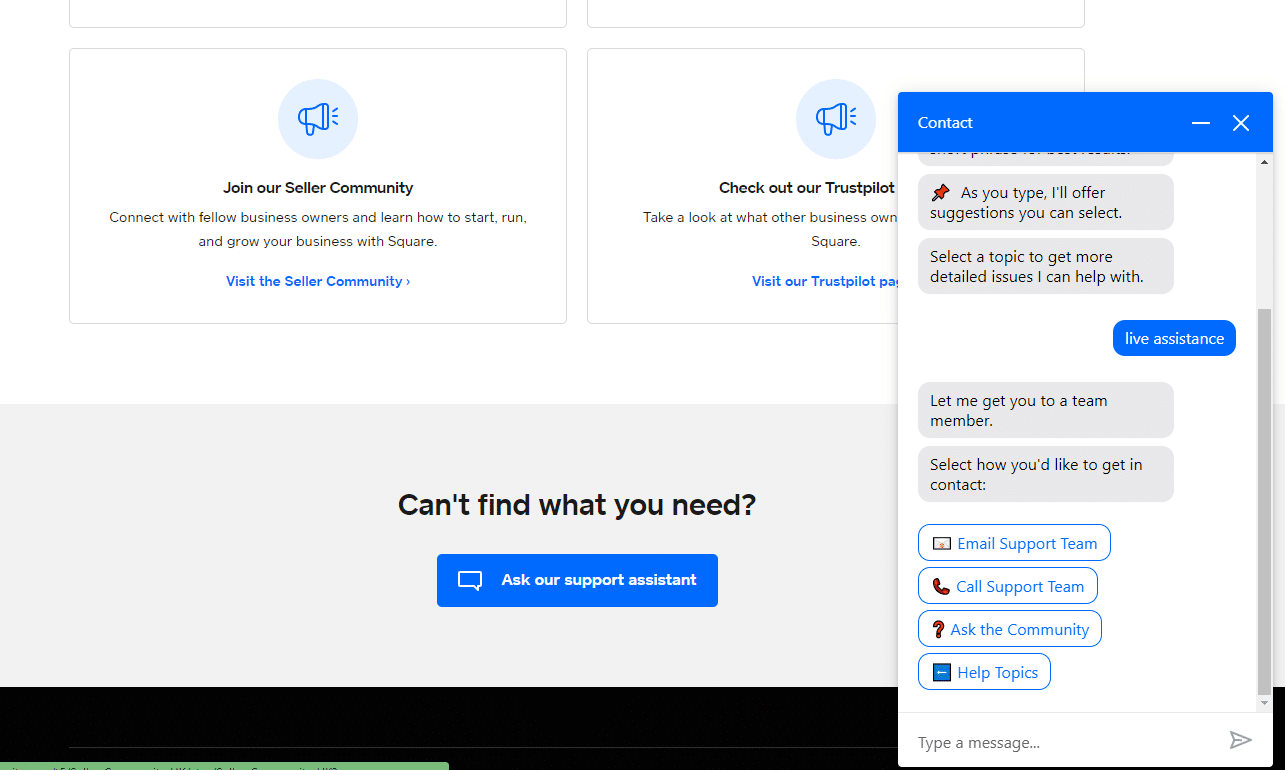This screenshot has width=1285, height=770.
Task: Close the Contact chat window
Action: pyautogui.click(x=1241, y=123)
